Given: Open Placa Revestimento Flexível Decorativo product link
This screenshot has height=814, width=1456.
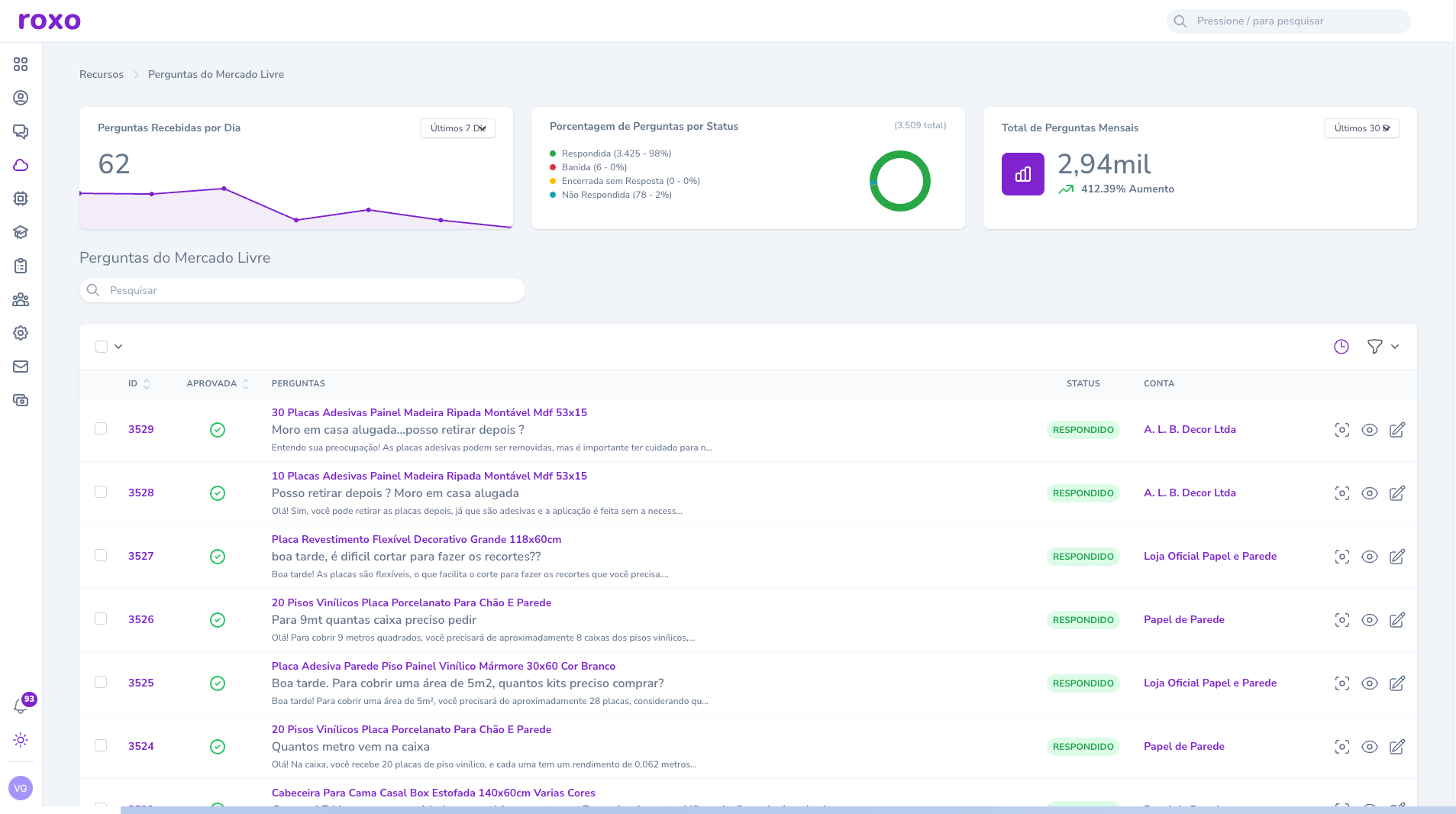Looking at the screenshot, I should click(x=416, y=539).
